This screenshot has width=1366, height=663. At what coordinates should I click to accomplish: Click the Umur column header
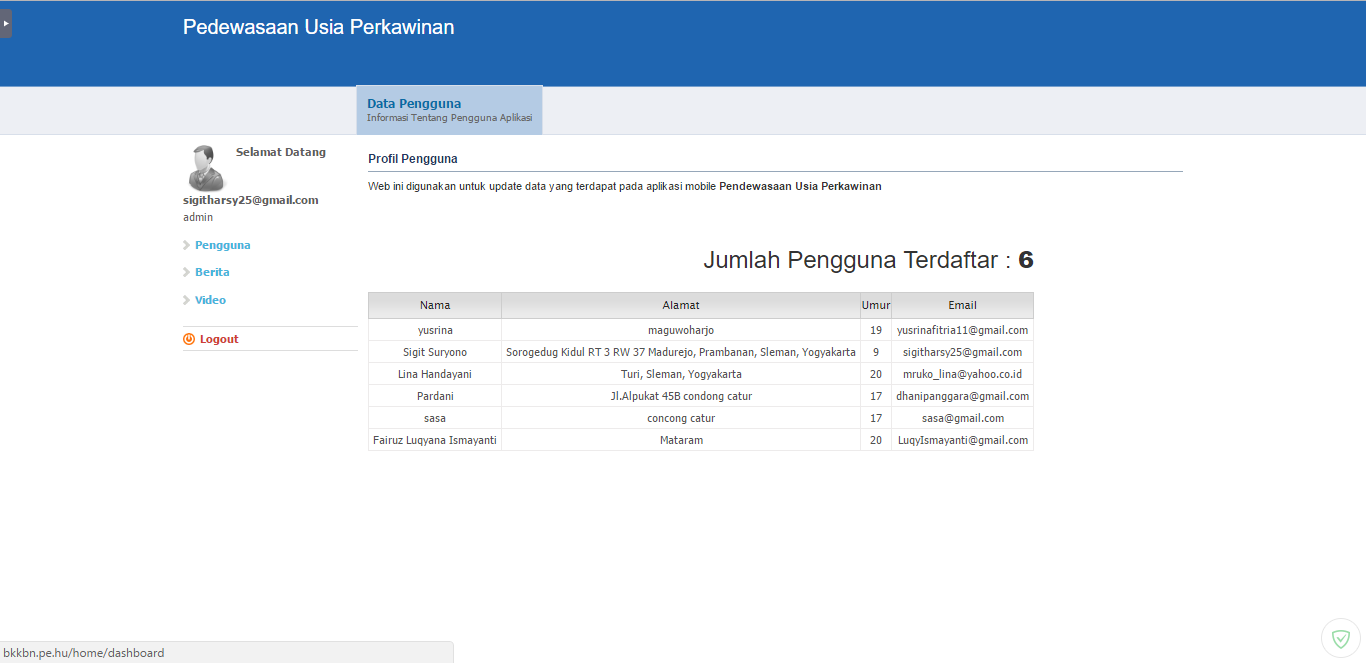pyautogui.click(x=876, y=305)
